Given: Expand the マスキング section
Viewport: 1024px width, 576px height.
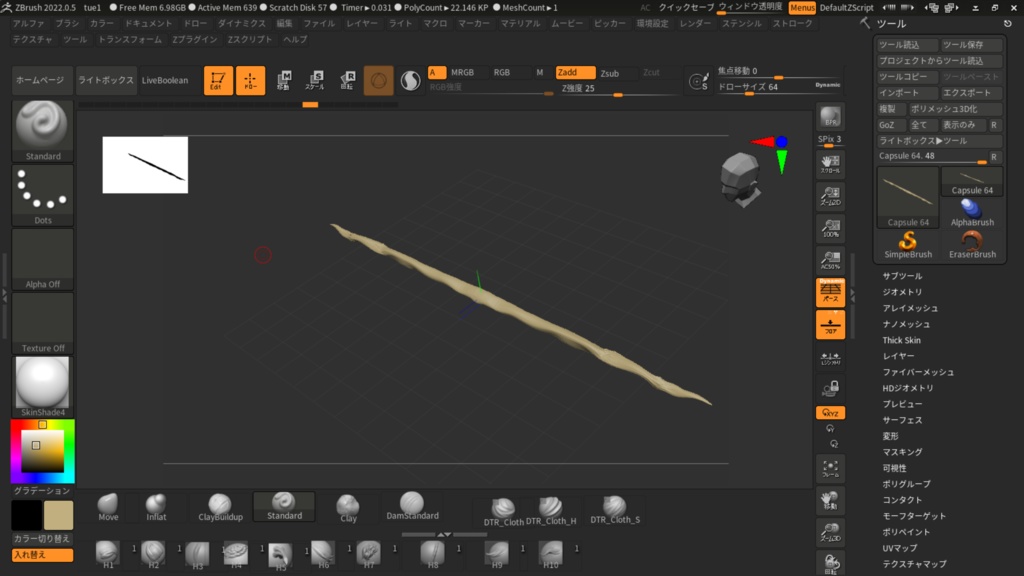Looking at the screenshot, I should coord(903,452).
